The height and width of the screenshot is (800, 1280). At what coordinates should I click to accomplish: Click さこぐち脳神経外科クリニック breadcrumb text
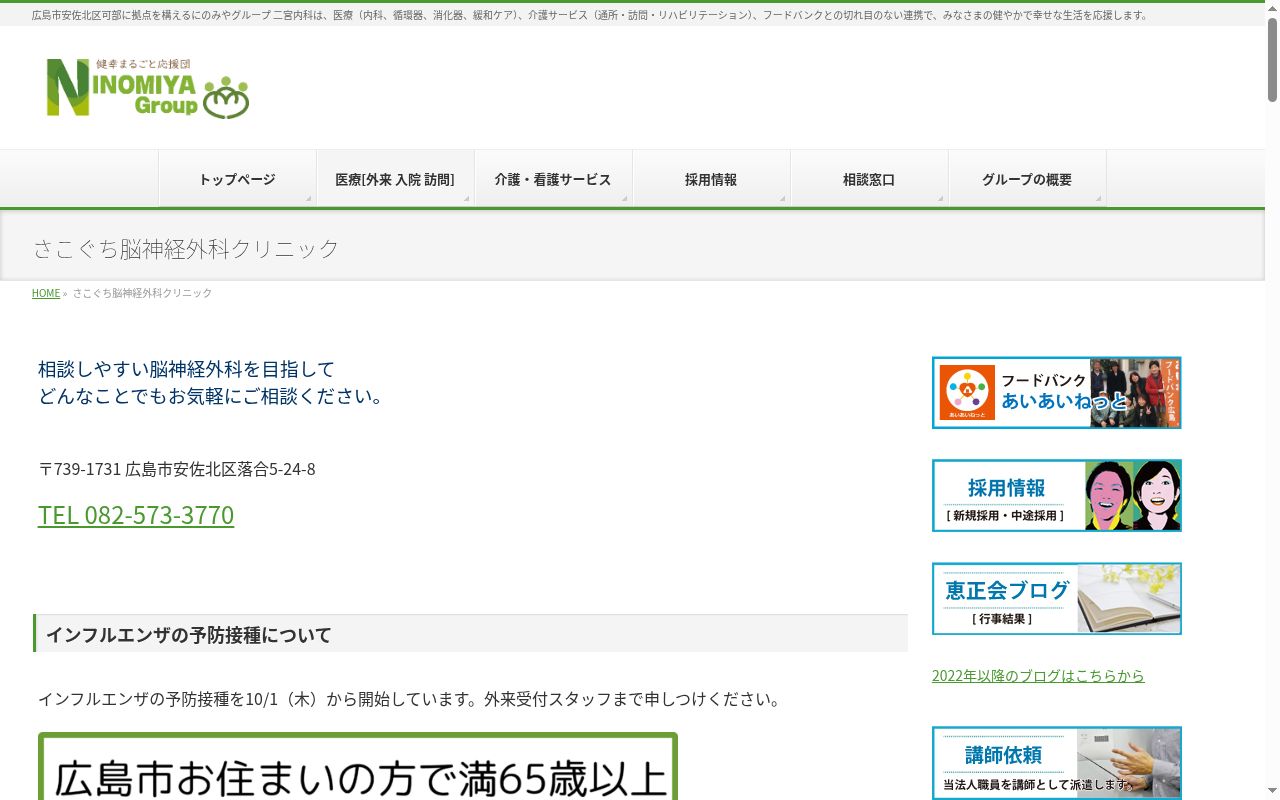[x=142, y=293]
